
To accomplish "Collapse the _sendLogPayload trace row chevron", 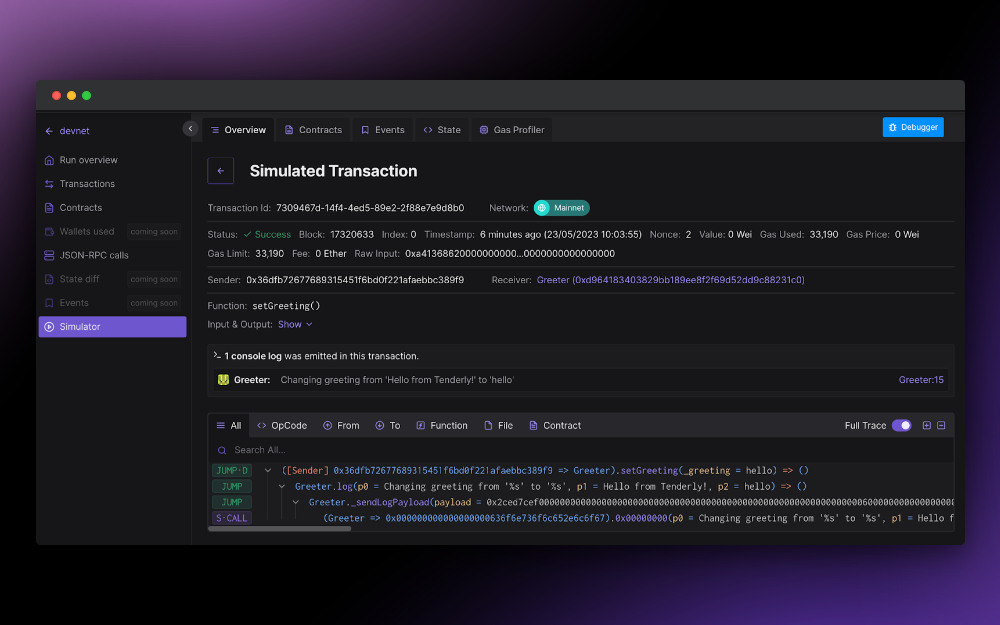I will click(x=295, y=503).
